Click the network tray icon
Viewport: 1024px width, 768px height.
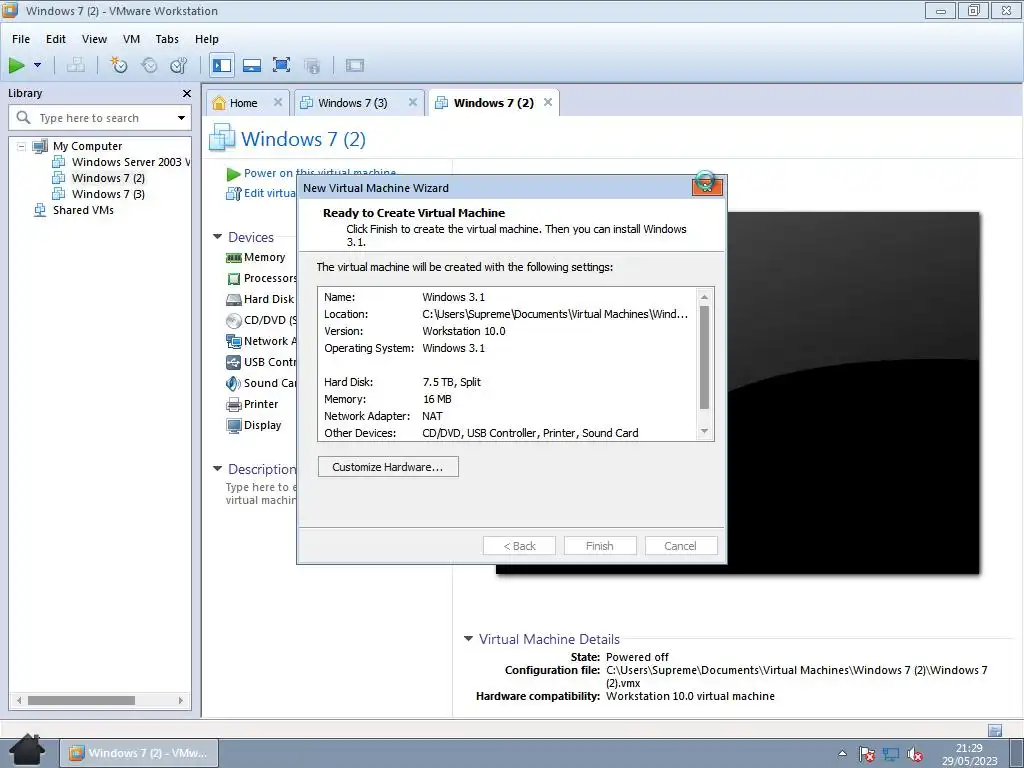pos(891,754)
